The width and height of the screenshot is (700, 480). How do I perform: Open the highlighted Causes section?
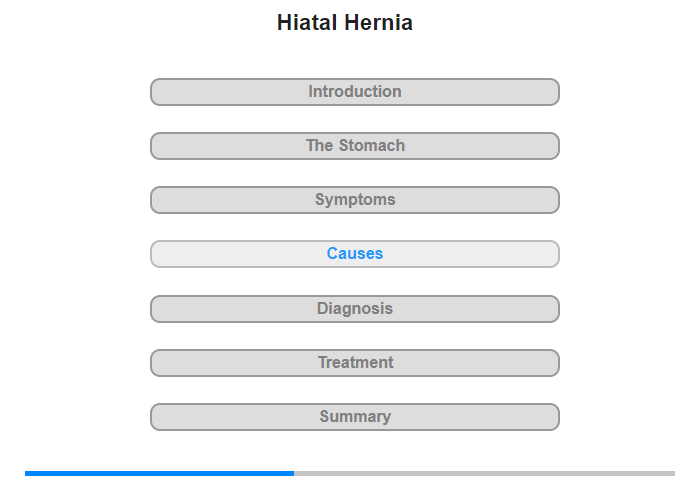355,254
